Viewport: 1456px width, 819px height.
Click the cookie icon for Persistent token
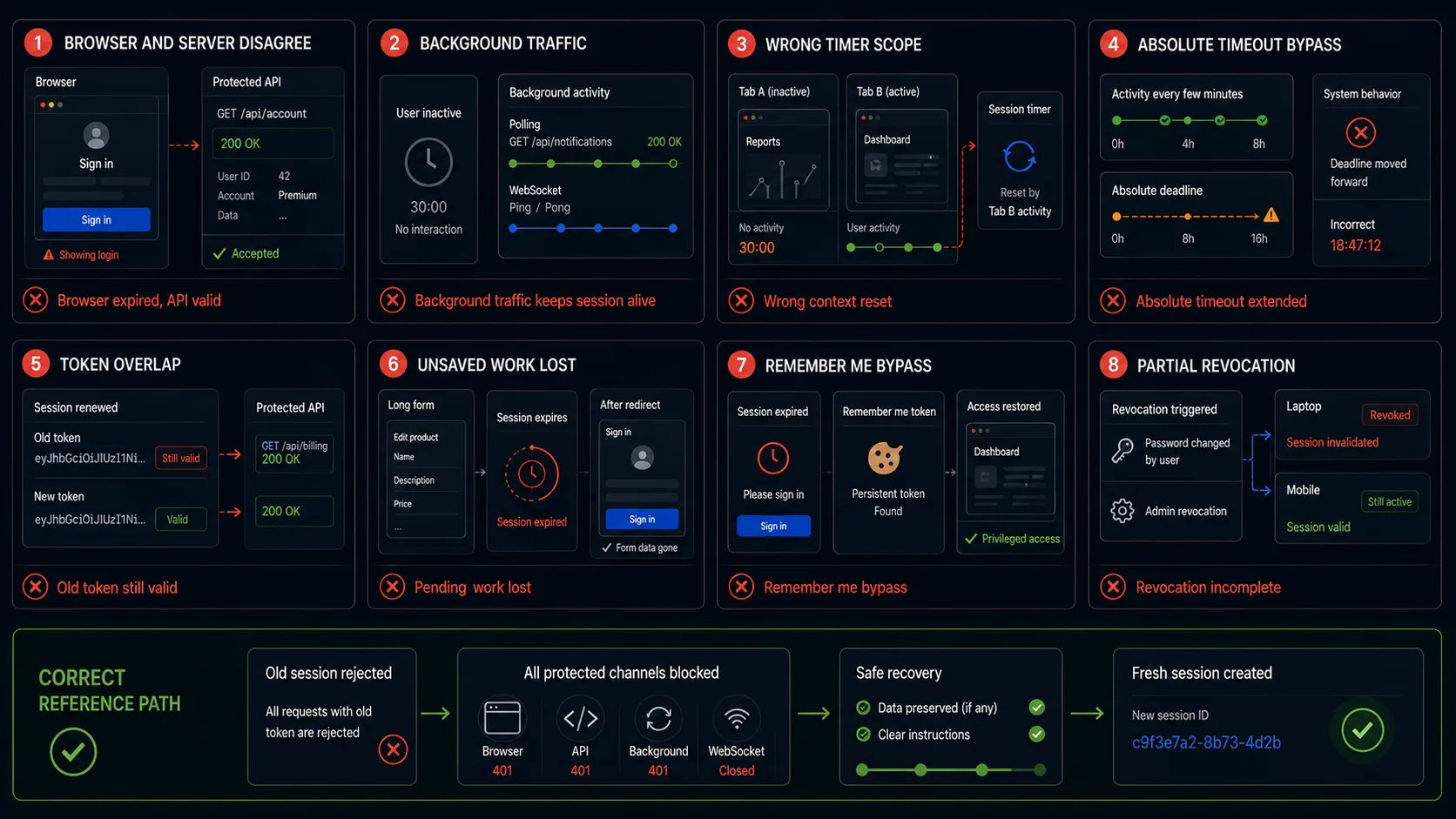(x=885, y=458)
